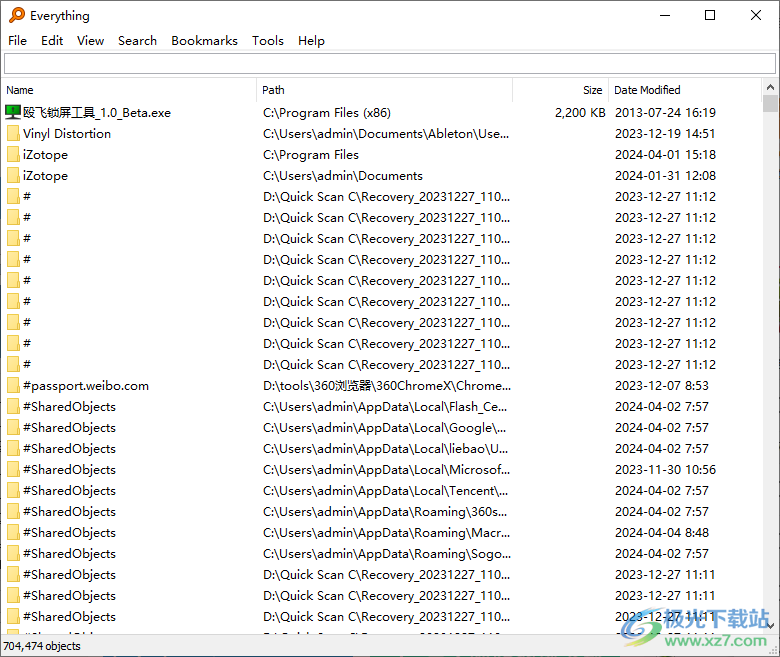Click iZotope folder icon in Documents path
The height and width of the screenshot is (657, 780).
[13, 176]
